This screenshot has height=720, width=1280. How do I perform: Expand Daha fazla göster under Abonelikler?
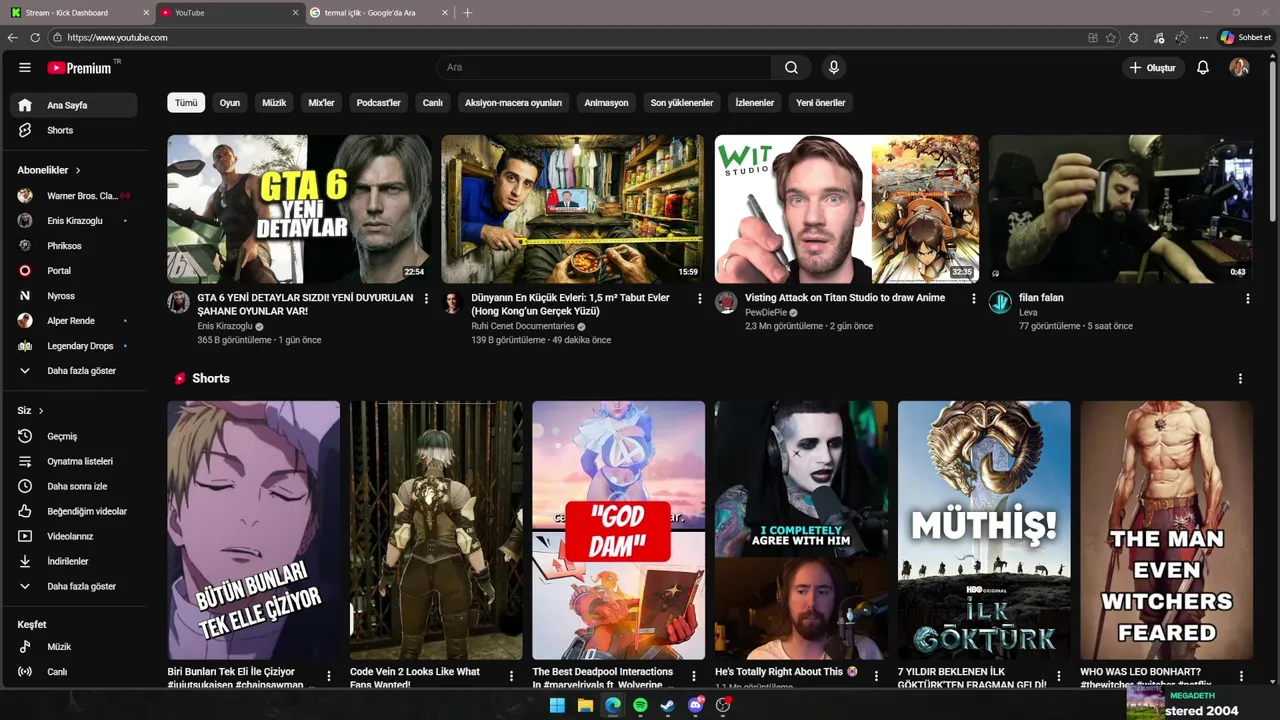[x=74, y=371]
